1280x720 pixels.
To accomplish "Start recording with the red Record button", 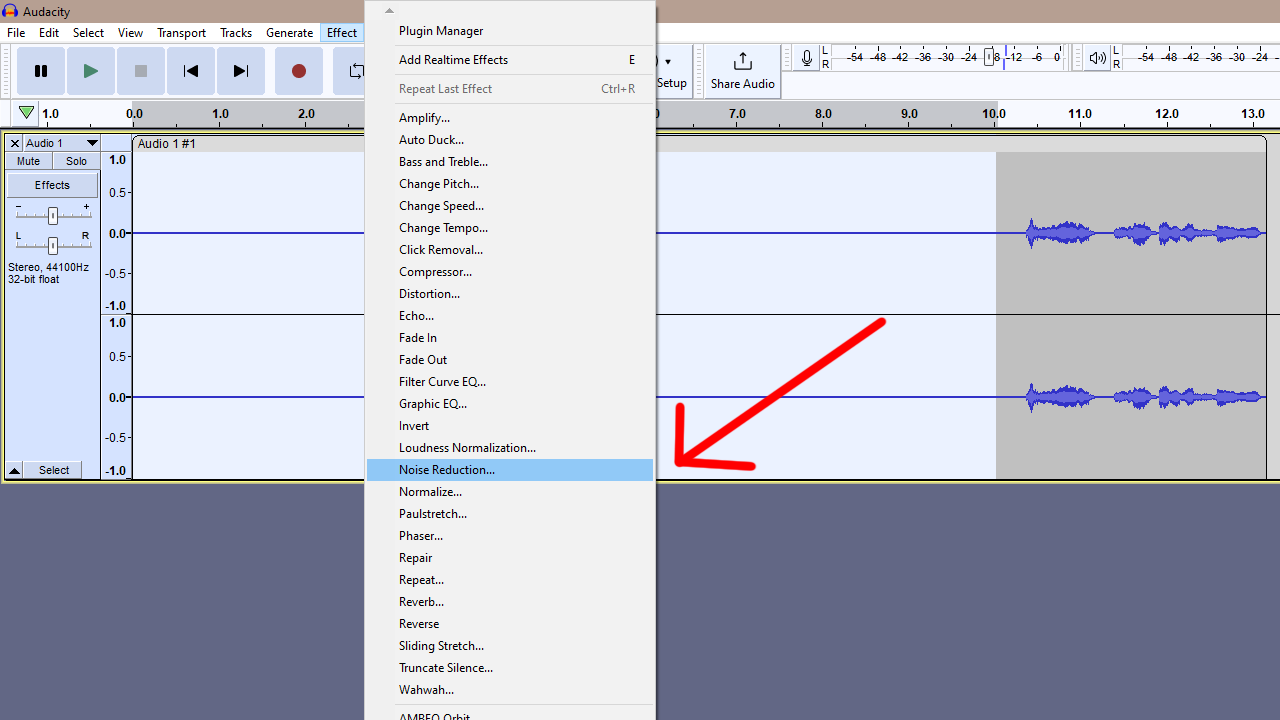I will click(x=299, y=71).
